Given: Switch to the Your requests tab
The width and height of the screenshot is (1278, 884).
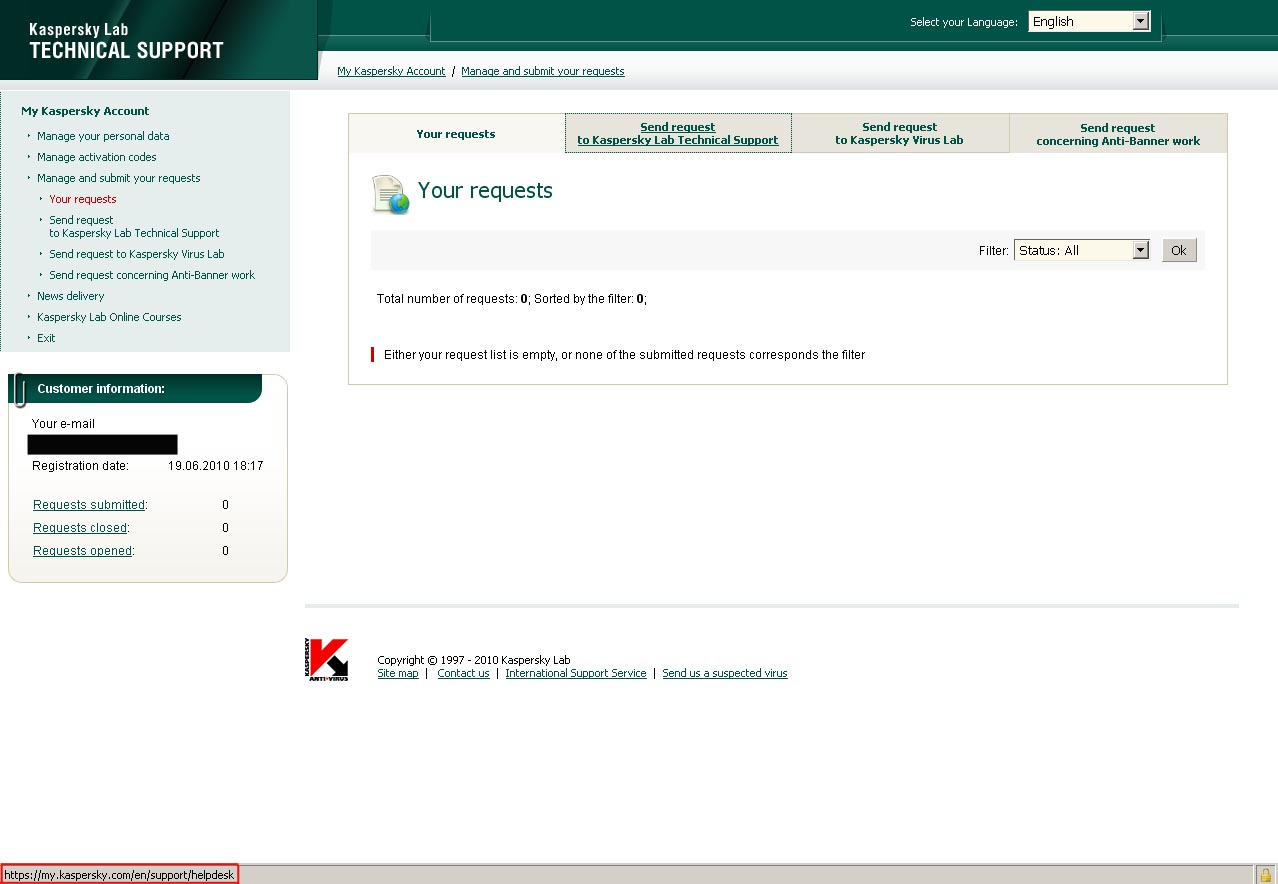Looking at the screenshot, I should (x=456, y=134).
